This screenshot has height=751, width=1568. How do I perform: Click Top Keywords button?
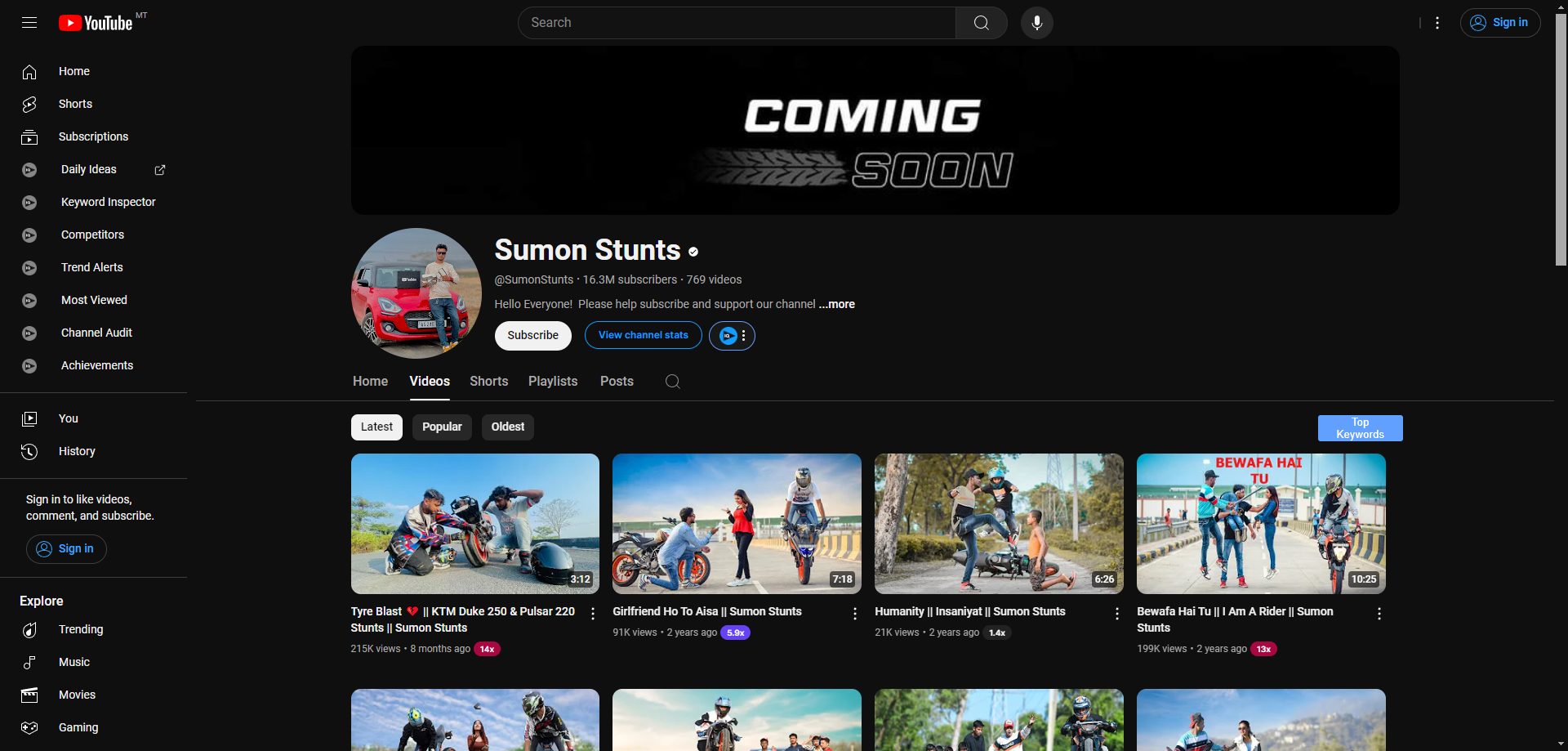(x=1360, y=428)
